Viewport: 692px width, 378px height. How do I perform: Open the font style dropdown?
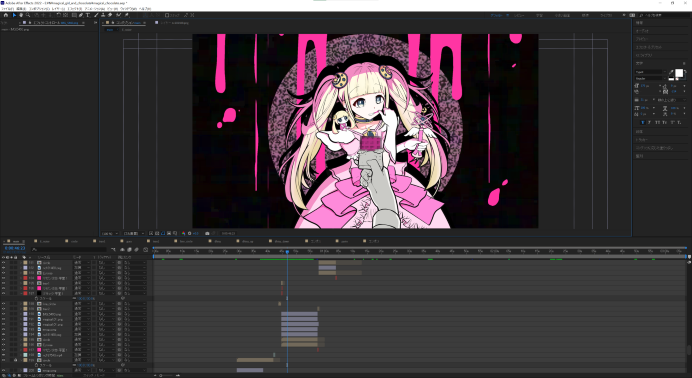coord(651,79)
